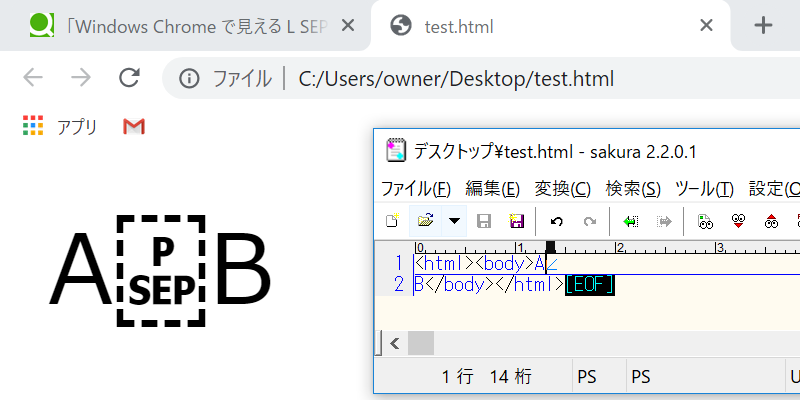
Task: Click the [EOF] marker in the editor
Action: [589, 285]
